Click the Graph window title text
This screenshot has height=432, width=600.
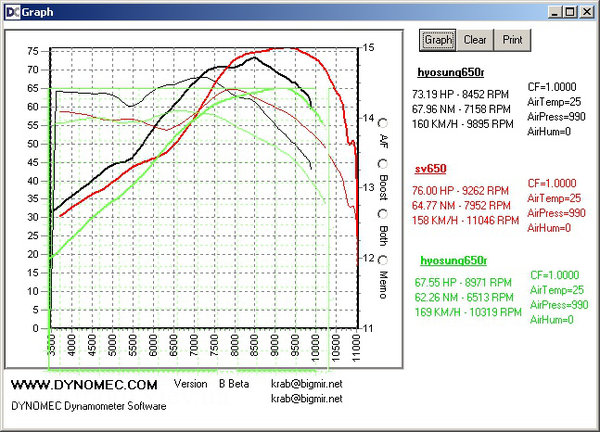pyautogui.click(x=38, y=12)
